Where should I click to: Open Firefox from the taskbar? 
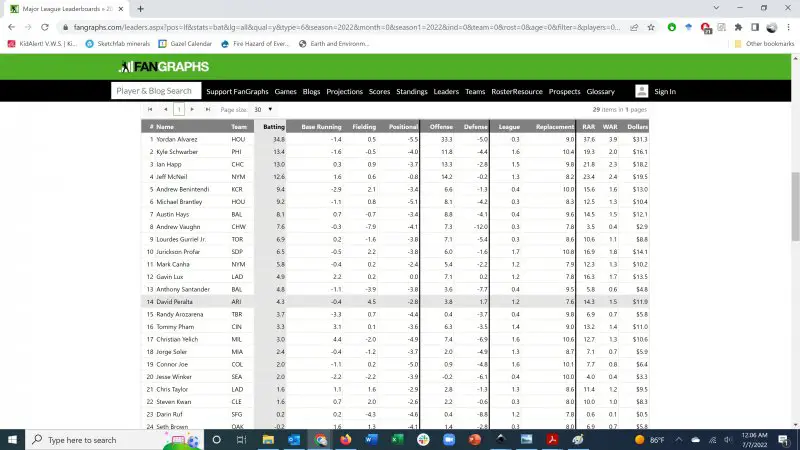pyautogui.click(x=346, y=440)
